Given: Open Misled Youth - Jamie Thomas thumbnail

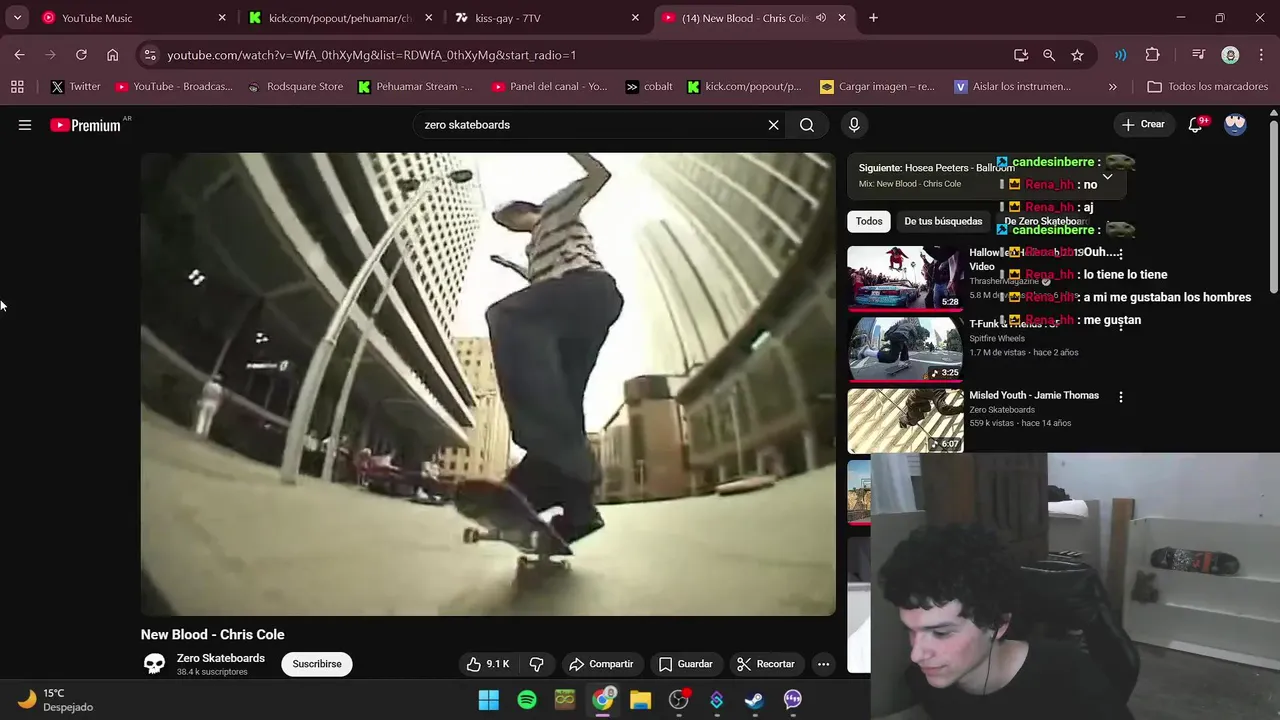Looking at the screenshot, I should click(x=906, y=421).
